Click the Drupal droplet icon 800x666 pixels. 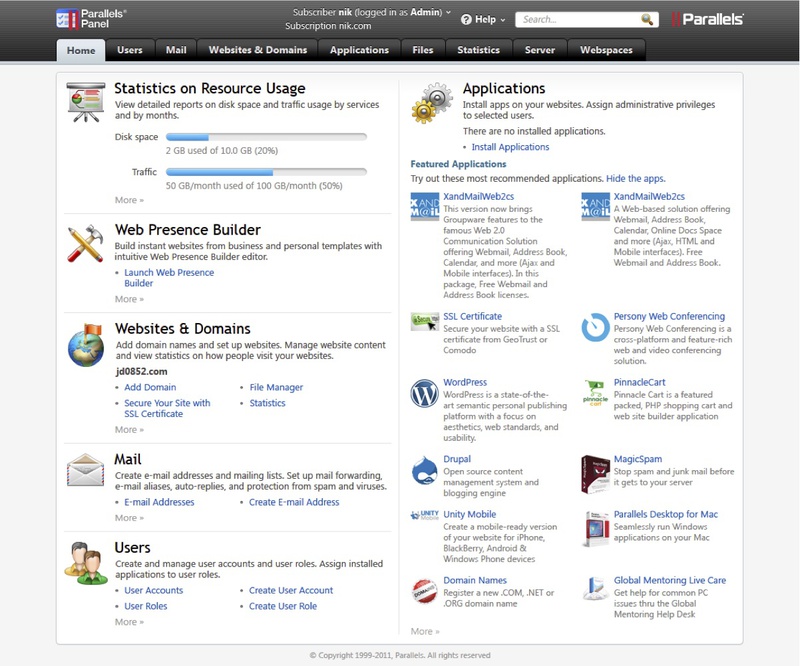424,470
